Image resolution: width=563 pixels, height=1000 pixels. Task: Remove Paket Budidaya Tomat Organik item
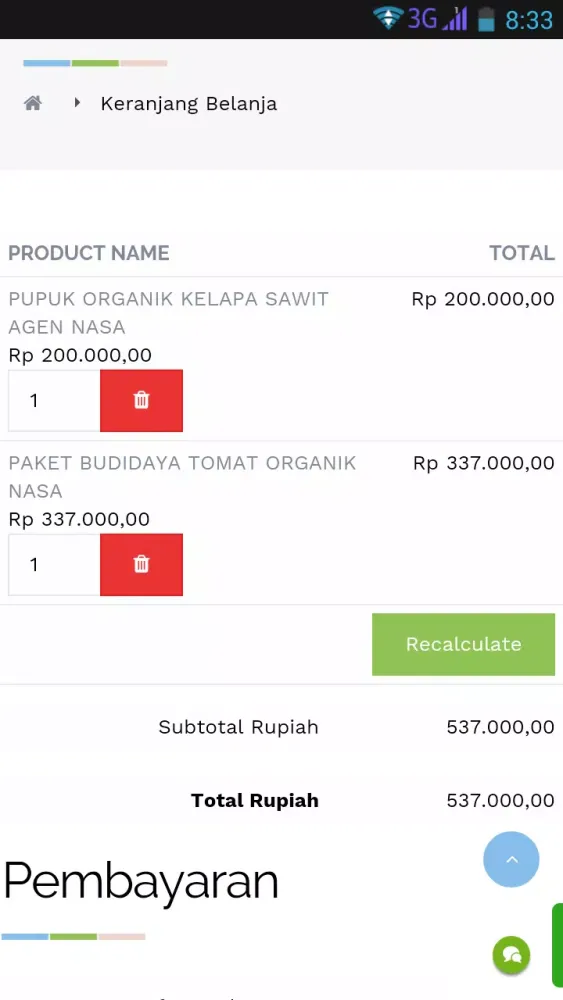click(142, 564)
